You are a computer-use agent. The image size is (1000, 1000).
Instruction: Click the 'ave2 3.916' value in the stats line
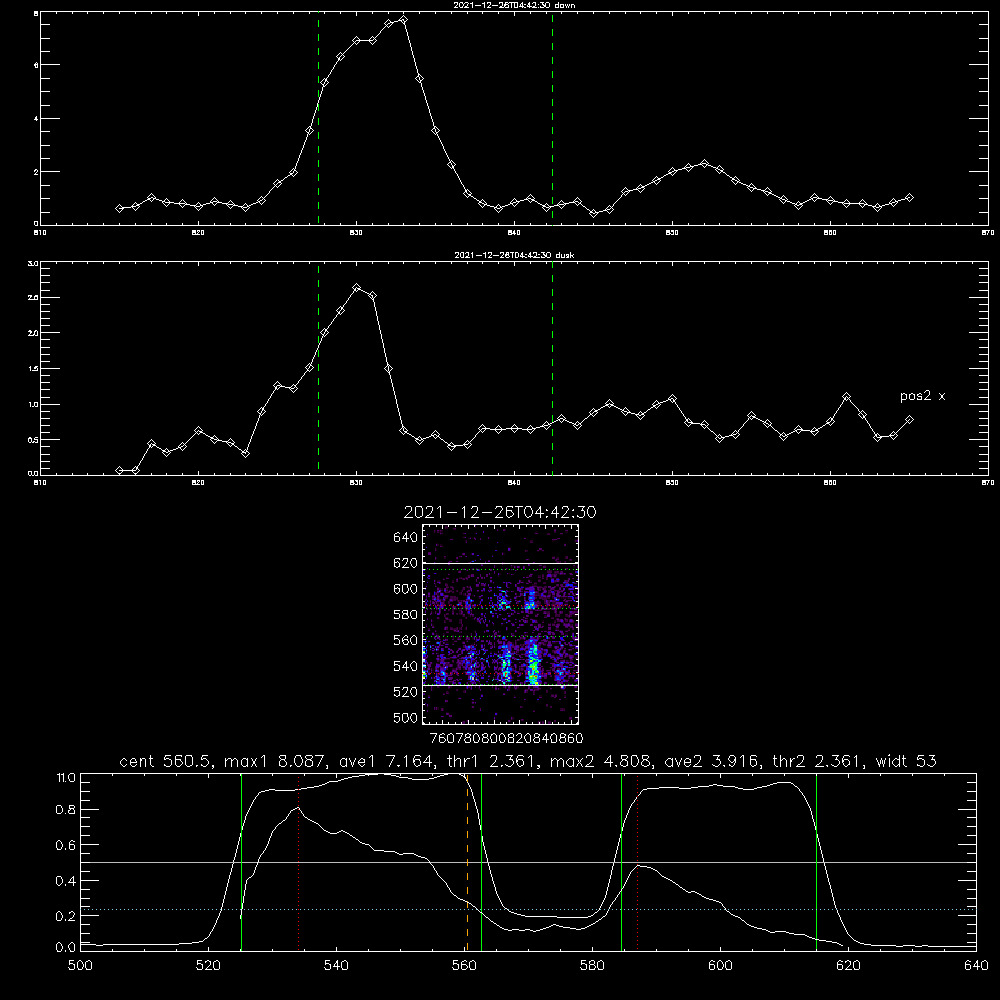(710, 761)
